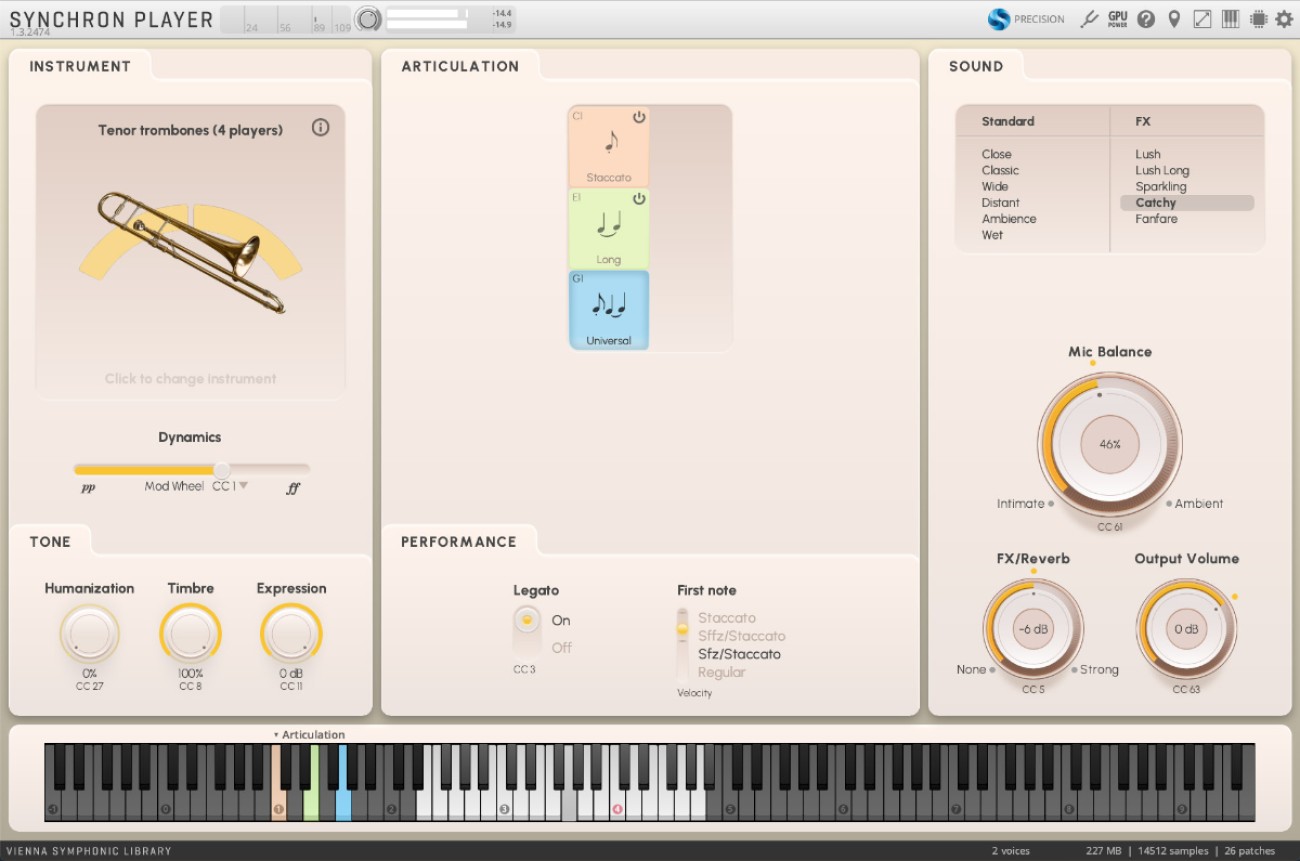Select the Catchy FX preset
This screenshot has width=1300, height=861.
click(1155, 202)
